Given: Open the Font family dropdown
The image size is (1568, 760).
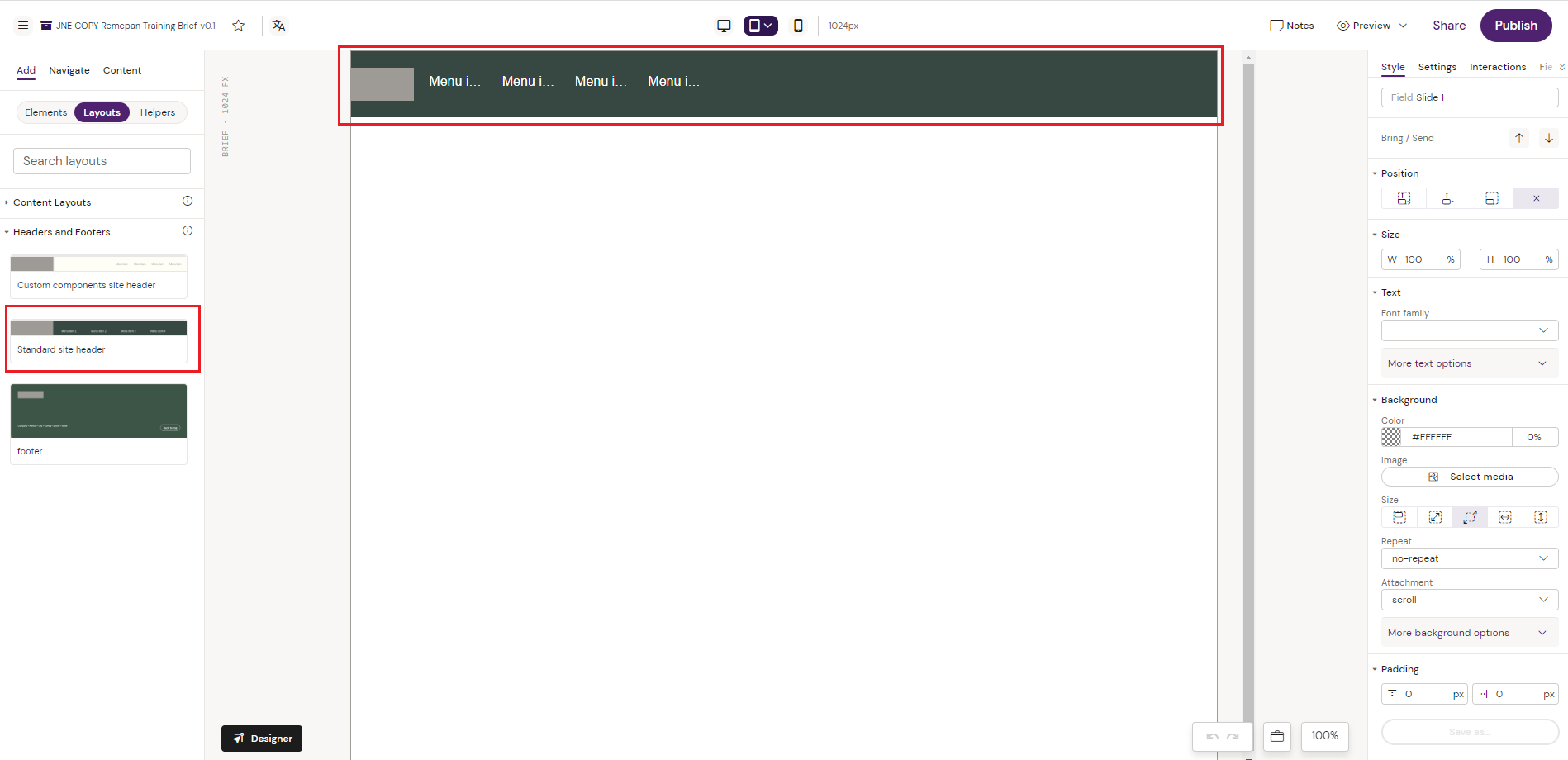Looking at the screenshot, I should tap(1469, 330).
